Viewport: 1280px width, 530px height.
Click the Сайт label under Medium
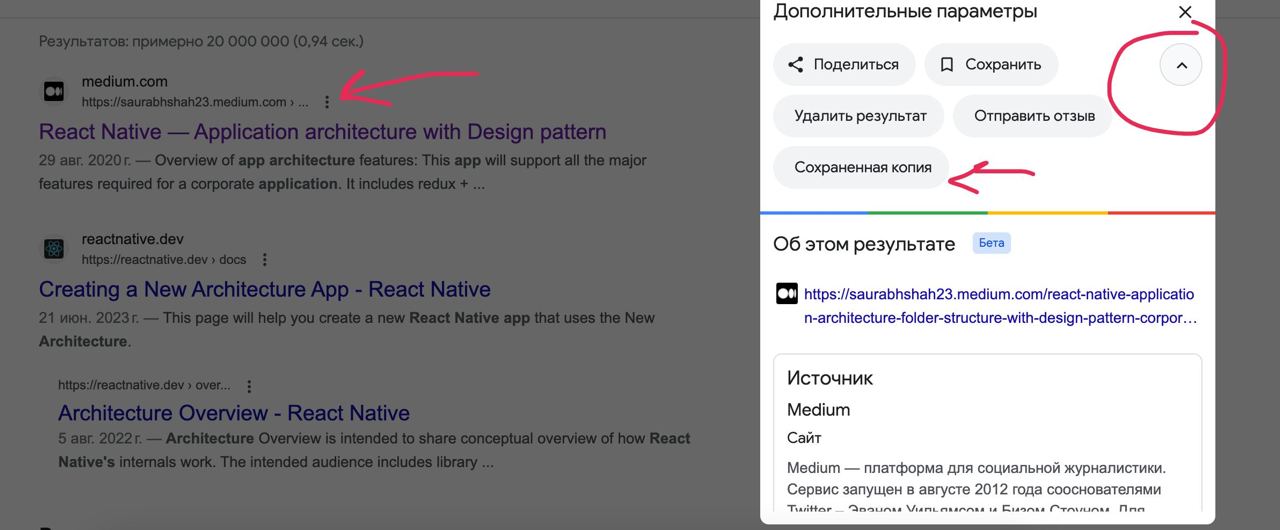(804, 438)
